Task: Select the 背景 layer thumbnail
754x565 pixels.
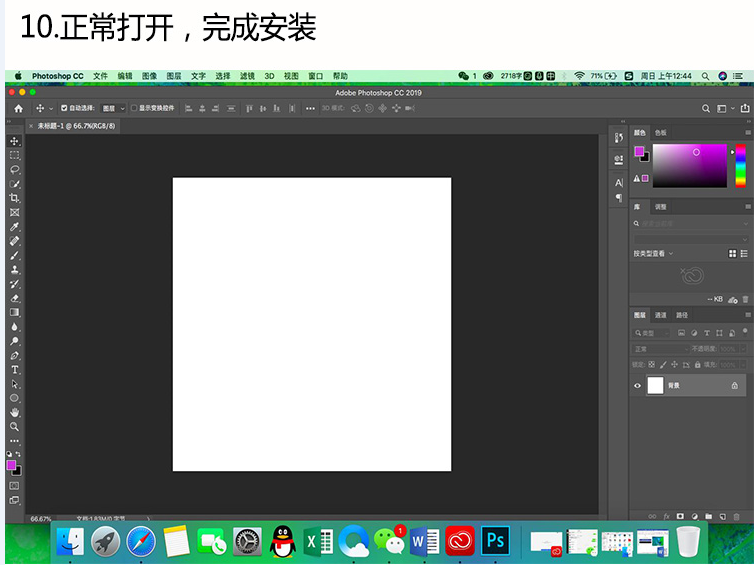Action: pos(655,386)
